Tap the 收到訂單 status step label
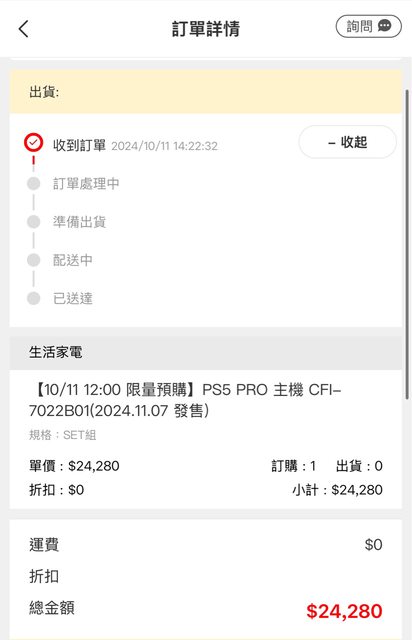Image resolution: width=412 pixels, height=640 pixels. (79, 145)
